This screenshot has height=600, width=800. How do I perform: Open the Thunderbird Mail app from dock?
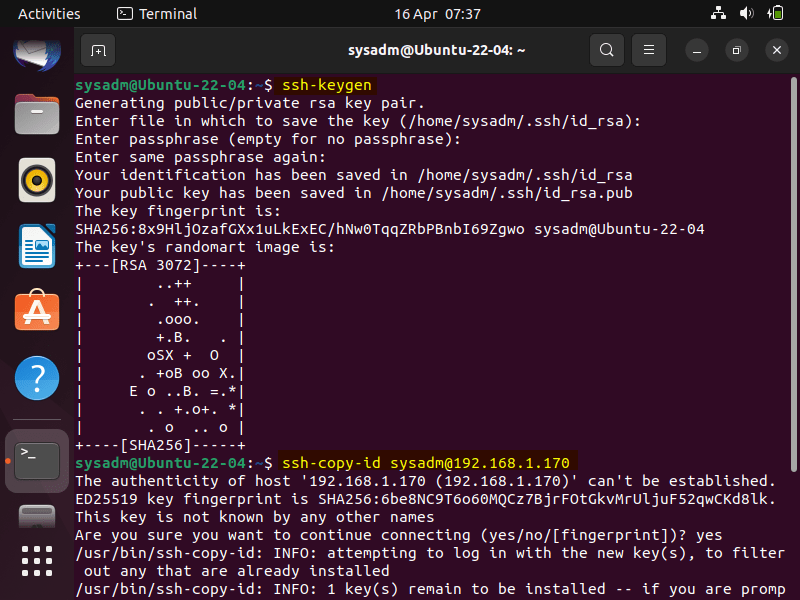coord(37,51)
